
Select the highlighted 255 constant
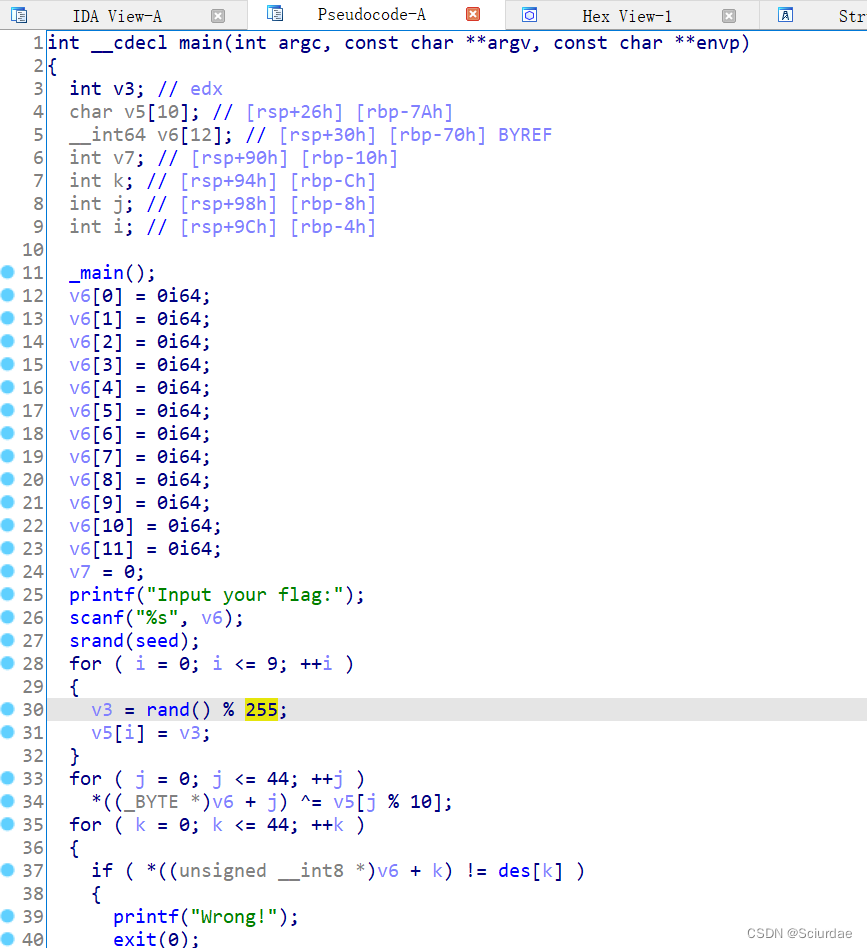(261, 709)
